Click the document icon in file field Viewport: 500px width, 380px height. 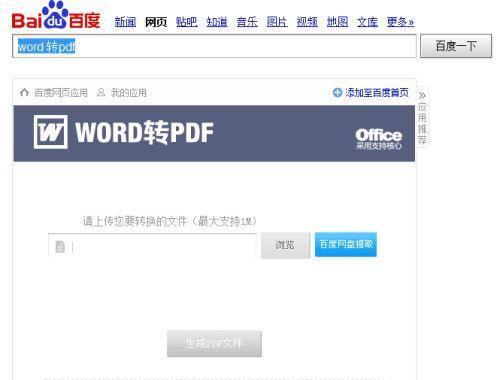60,247
